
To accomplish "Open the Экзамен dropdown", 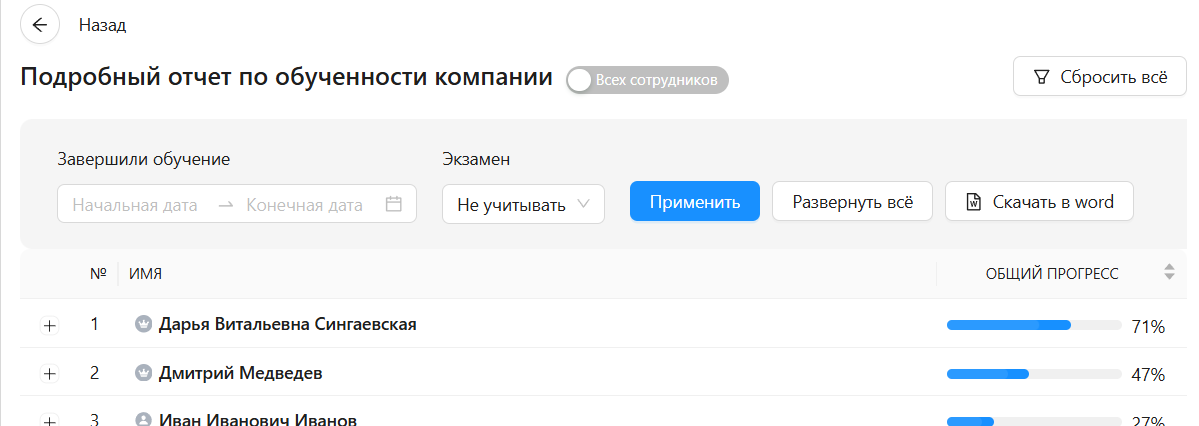I will [x=523, y=204].
